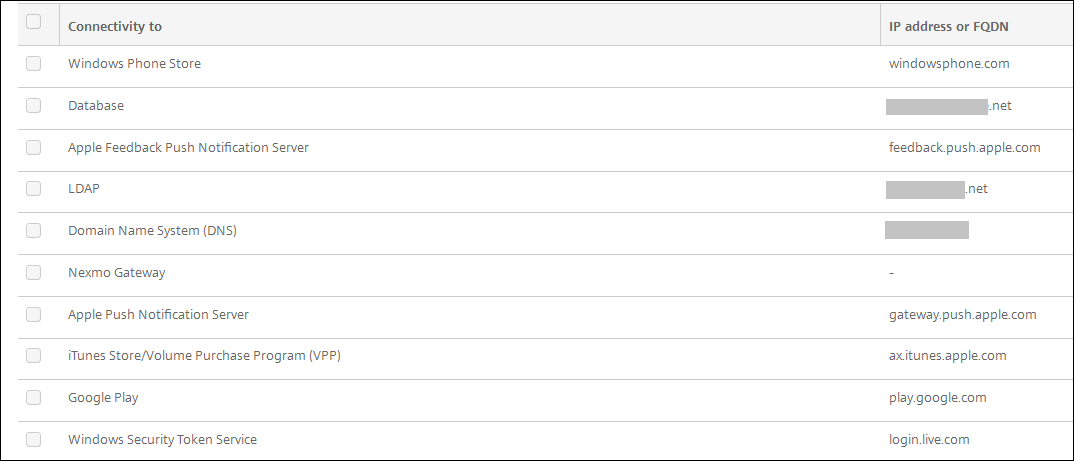
Task: Select the gateway.push.apple.com entry
Action: point(962,315)
